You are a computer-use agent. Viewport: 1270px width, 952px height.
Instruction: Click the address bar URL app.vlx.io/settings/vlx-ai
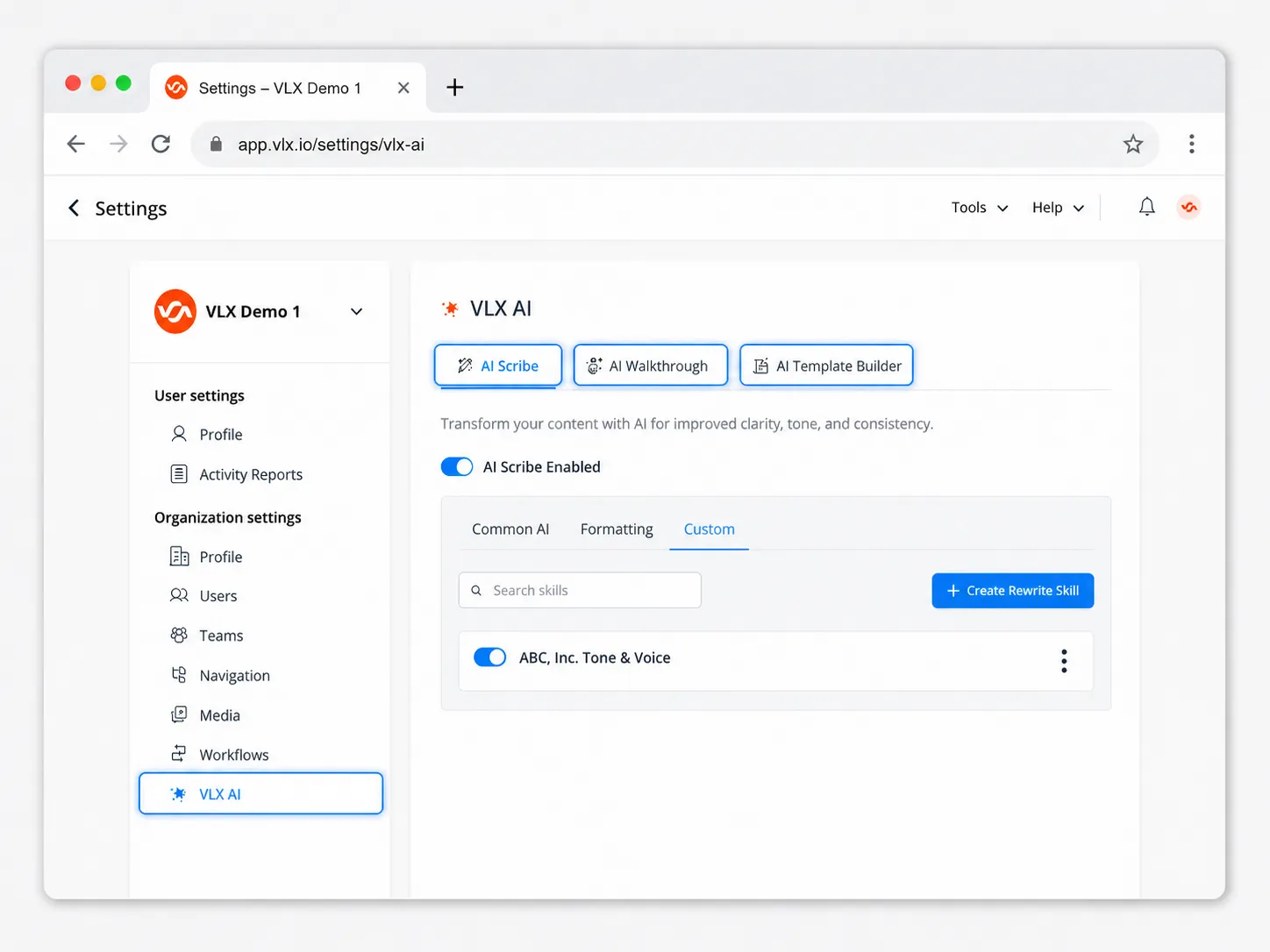pyautogui.click(x=332, y=145)
